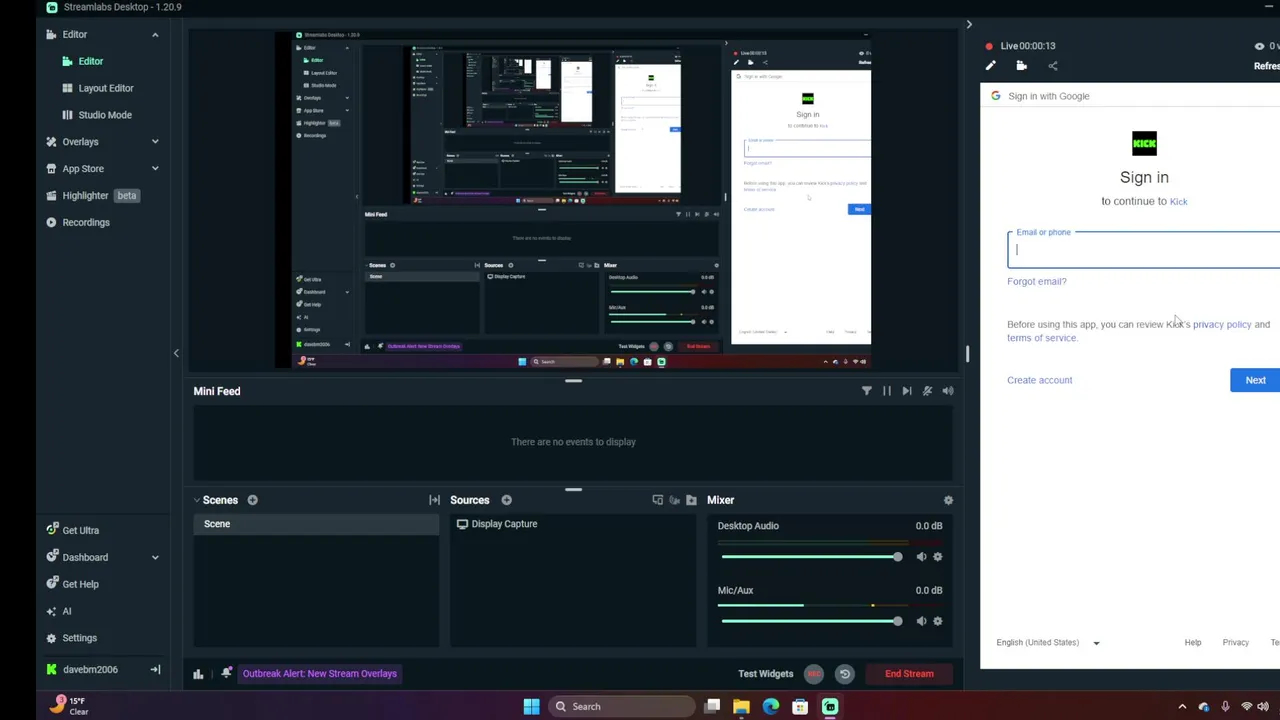The width and height of the screenshot is (1280, 720).
Task: Open Settings in the sidebar
Action: (x=71, y=638)
